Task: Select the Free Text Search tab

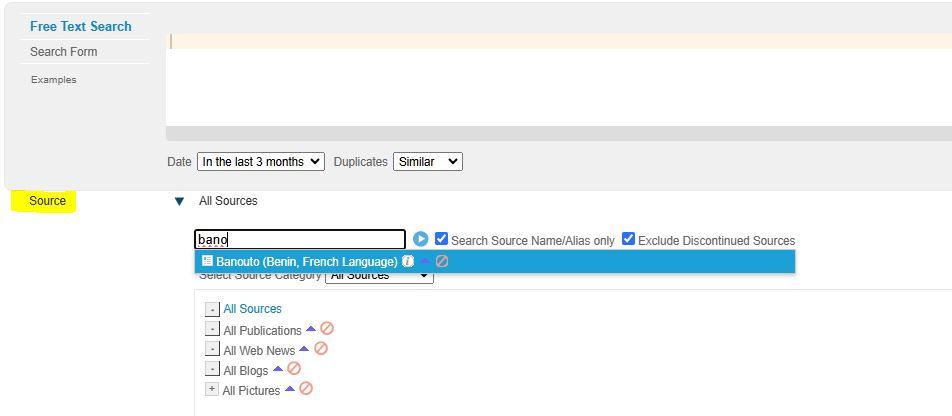Action: pyautogui.click(x=80, y=26)
